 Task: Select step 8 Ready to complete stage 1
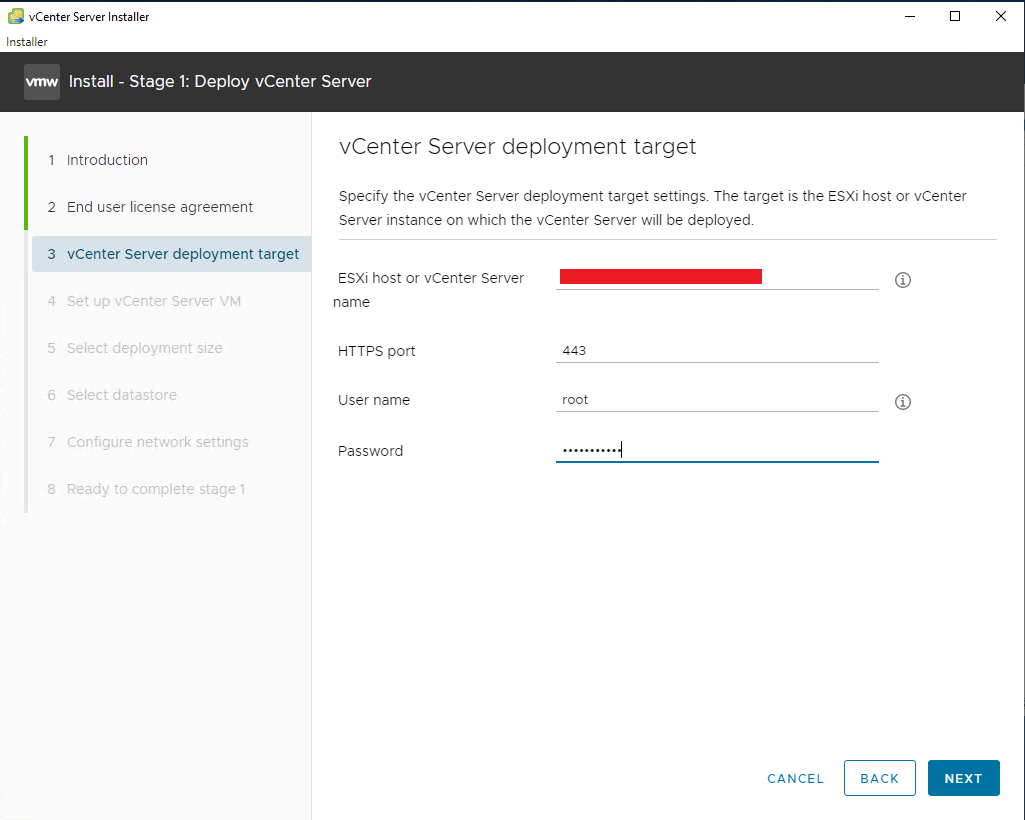pyautogui.click(x=146, y=489)
